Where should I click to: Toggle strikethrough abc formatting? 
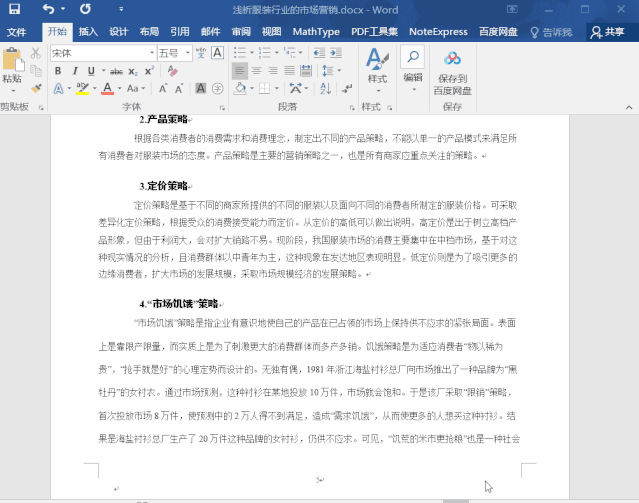tap(117, 71)
